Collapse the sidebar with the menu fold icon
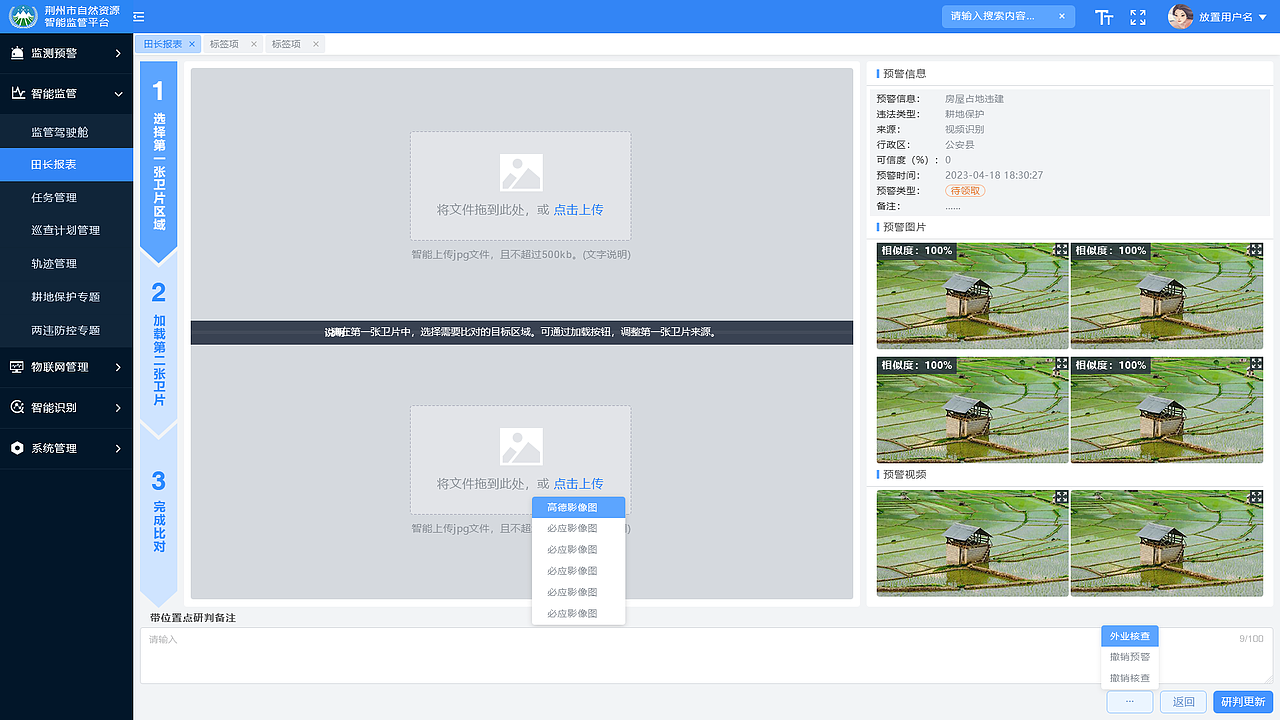1280x720 pixels. pos(139,16)
